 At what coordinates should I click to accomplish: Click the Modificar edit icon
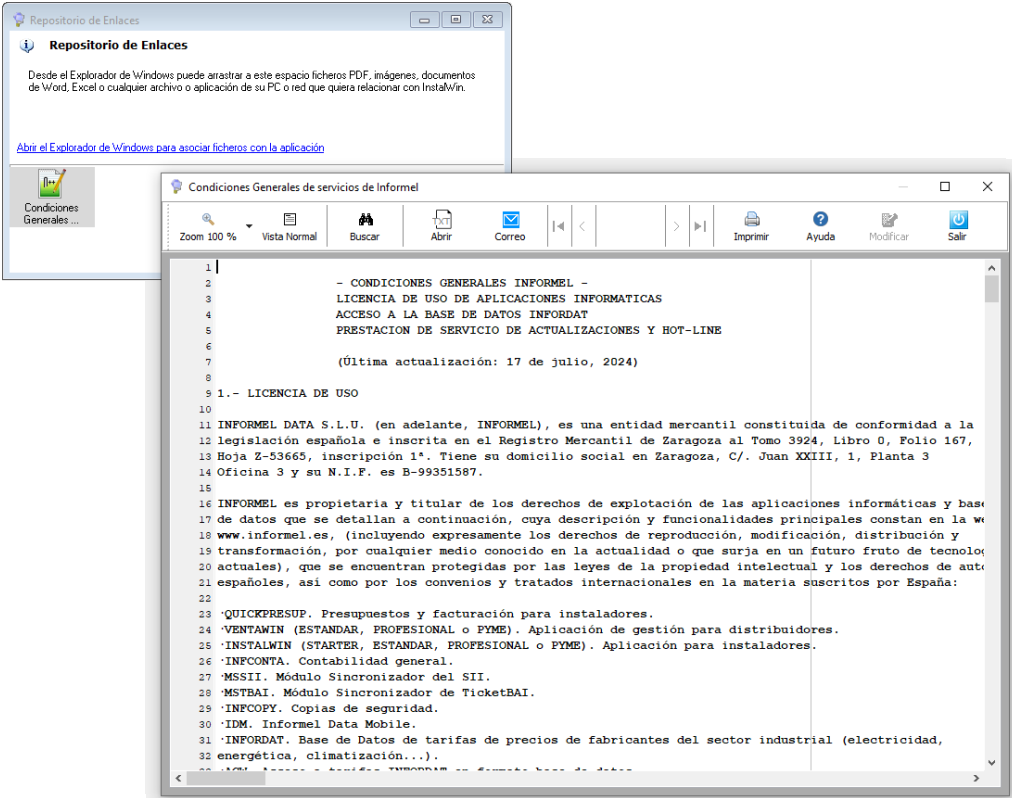point(889,220)
